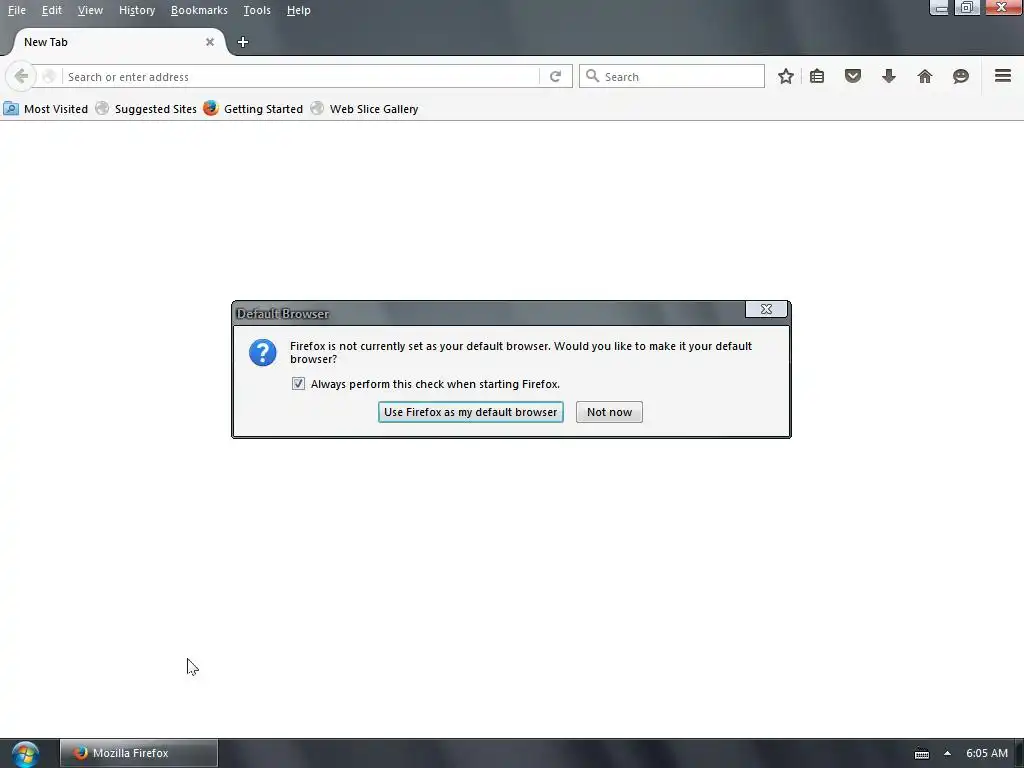Reload the page using refresh icon
The image size is (1024, 768).
pos(555,76)
